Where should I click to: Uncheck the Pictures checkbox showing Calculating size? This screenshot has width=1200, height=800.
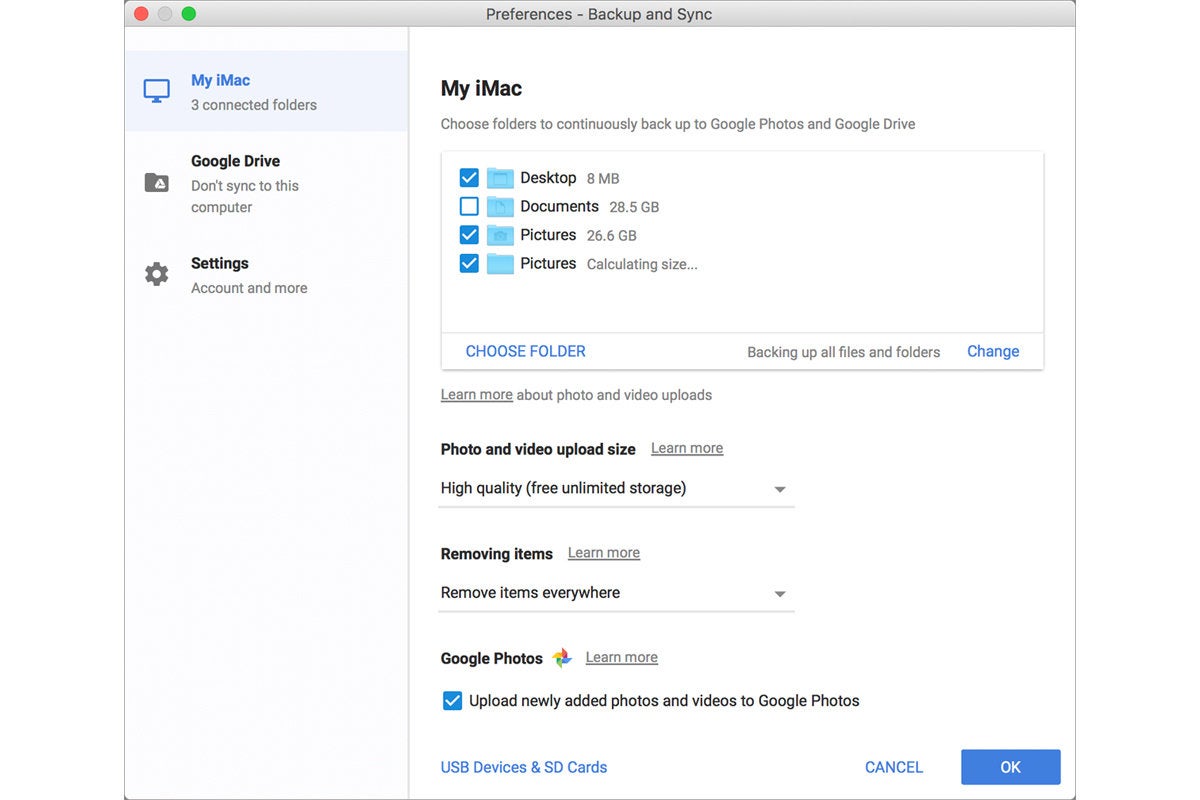(x=469, y=264)
